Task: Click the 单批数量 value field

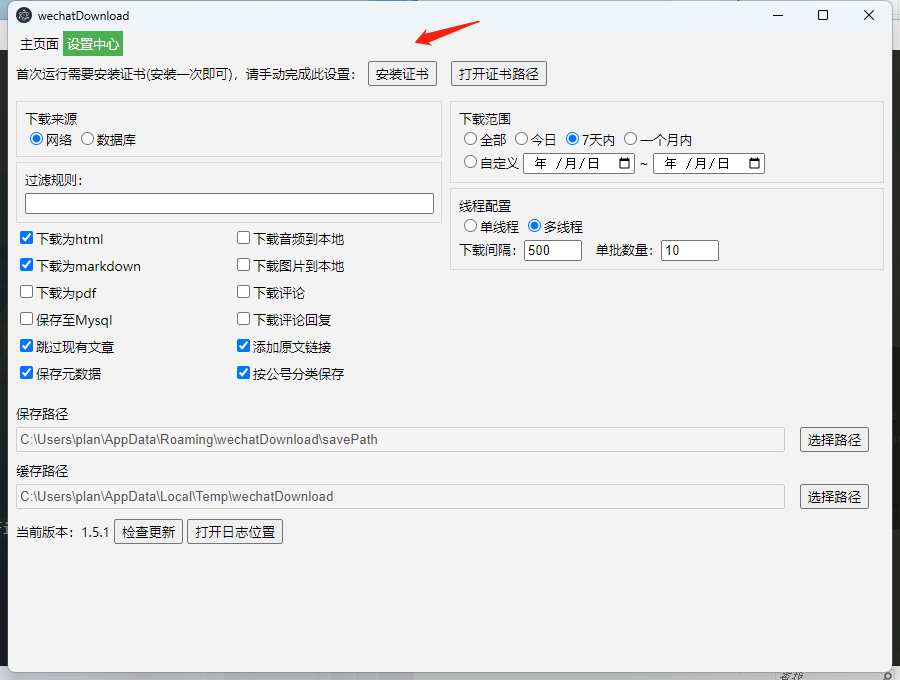Action: click(x=689, y=251)
